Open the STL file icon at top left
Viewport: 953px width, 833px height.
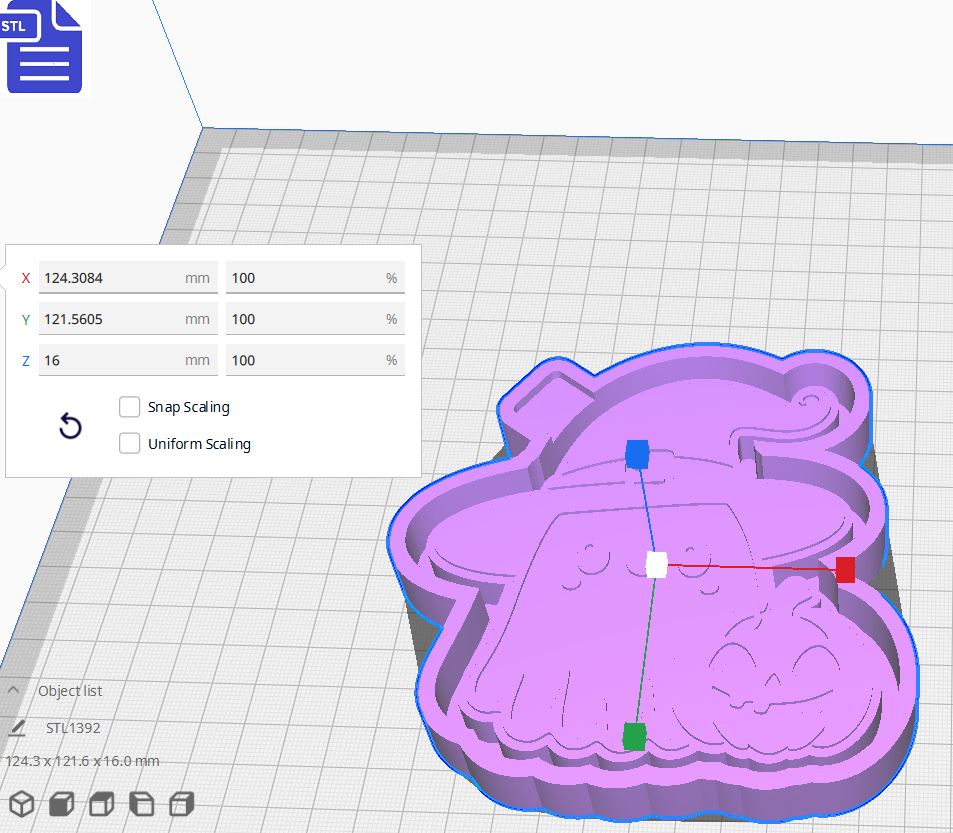(45, 47)
